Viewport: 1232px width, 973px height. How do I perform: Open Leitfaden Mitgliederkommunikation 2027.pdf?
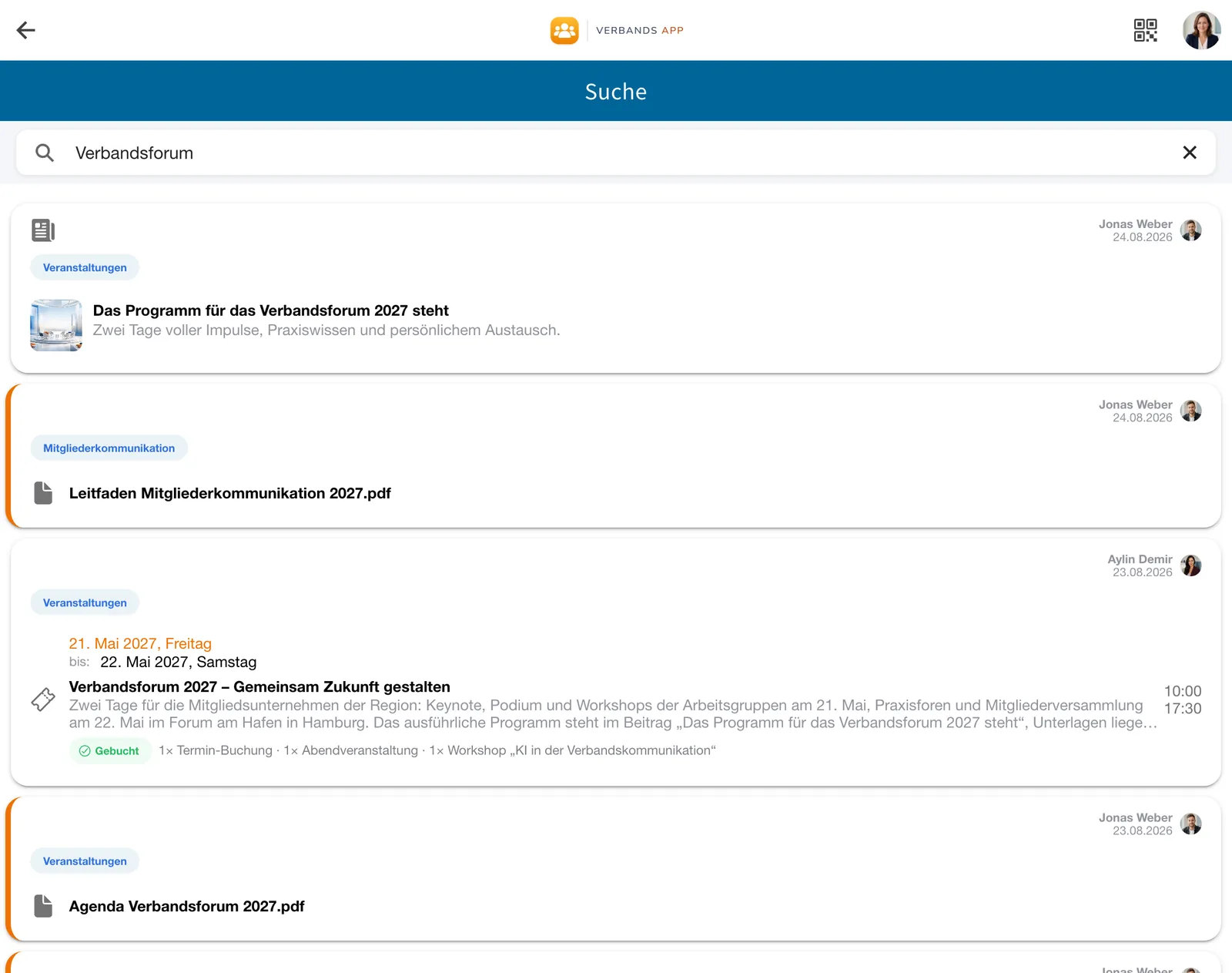coord(230,493)
